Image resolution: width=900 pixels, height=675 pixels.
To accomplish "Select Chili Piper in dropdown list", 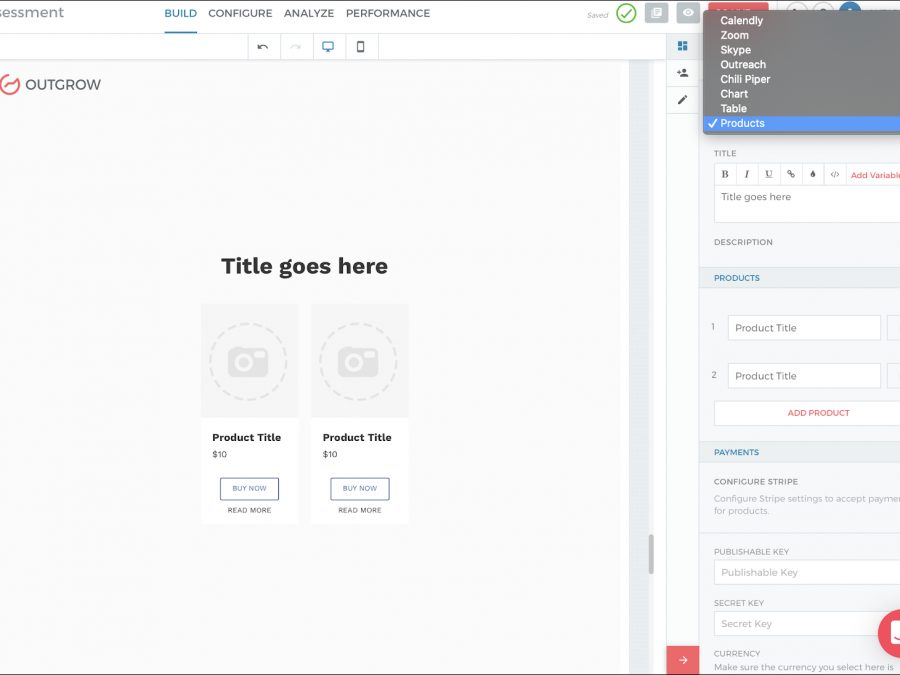I will tap(745, 79).
